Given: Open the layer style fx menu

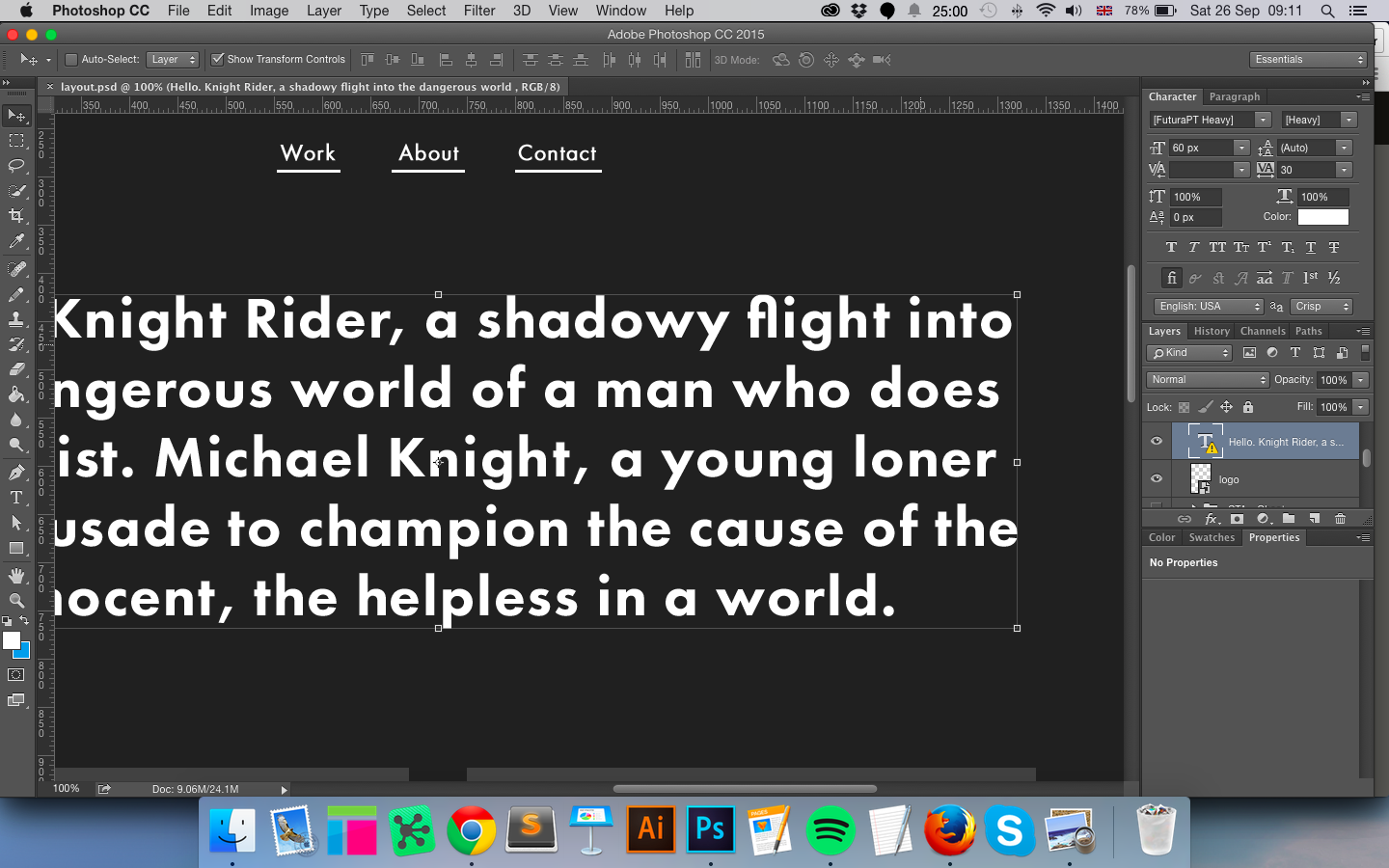Looking at the screenshot, I should point(1212,519).
